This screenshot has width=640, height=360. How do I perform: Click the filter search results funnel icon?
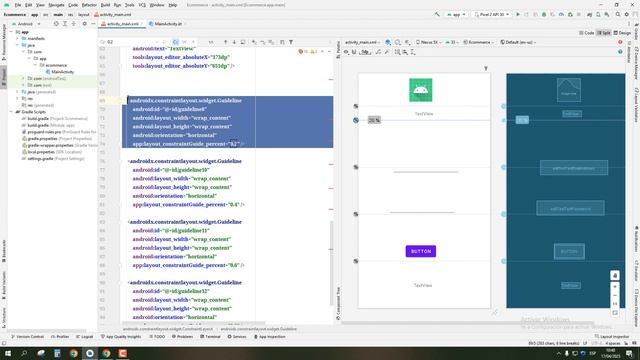pos(291,42)
